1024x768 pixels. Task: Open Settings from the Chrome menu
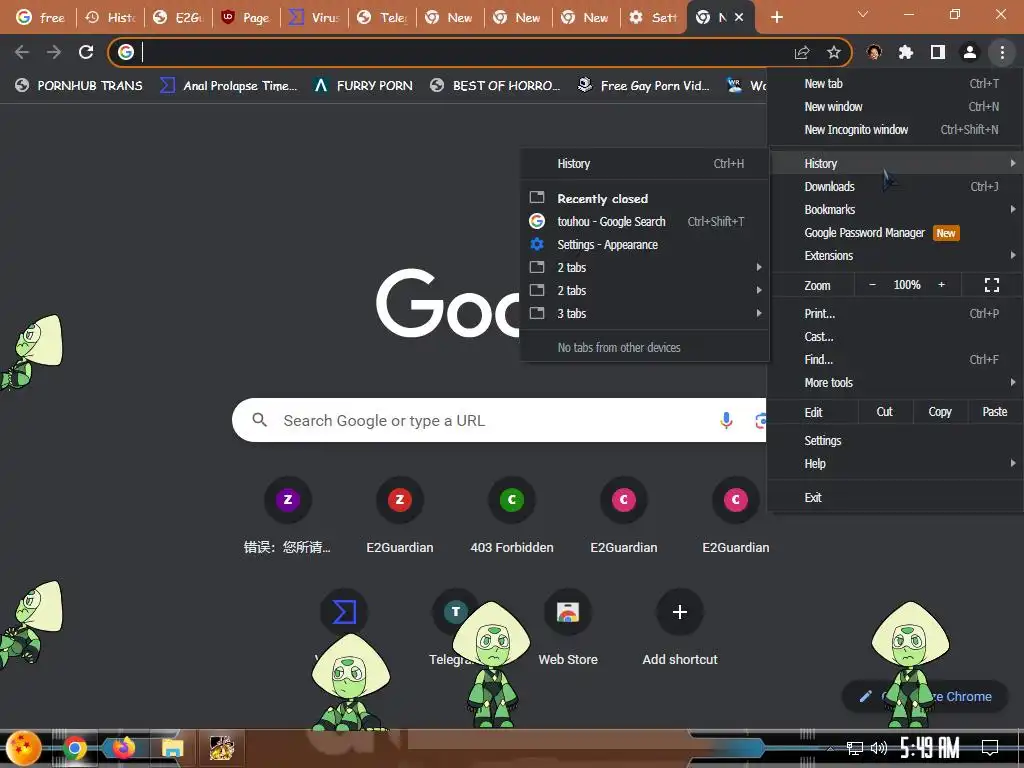click(x=895, y=441)
